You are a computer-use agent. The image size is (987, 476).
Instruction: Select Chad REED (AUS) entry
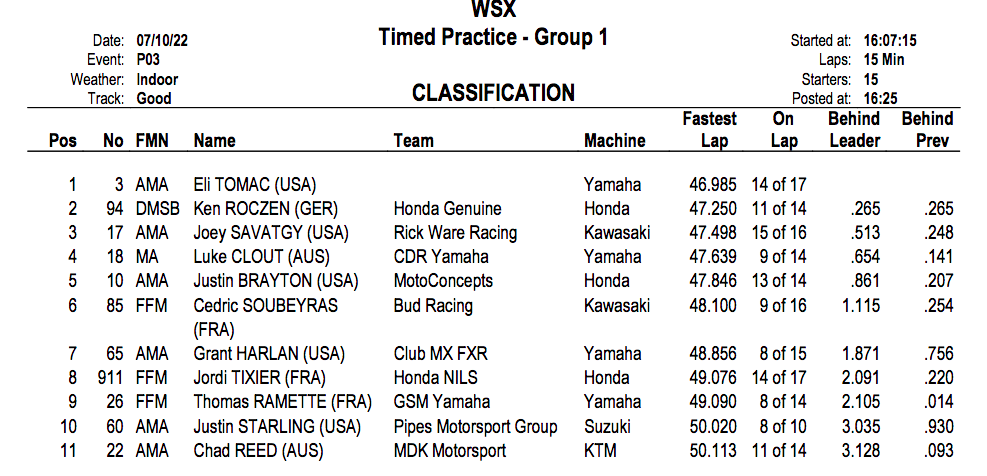tap(259, 451)
